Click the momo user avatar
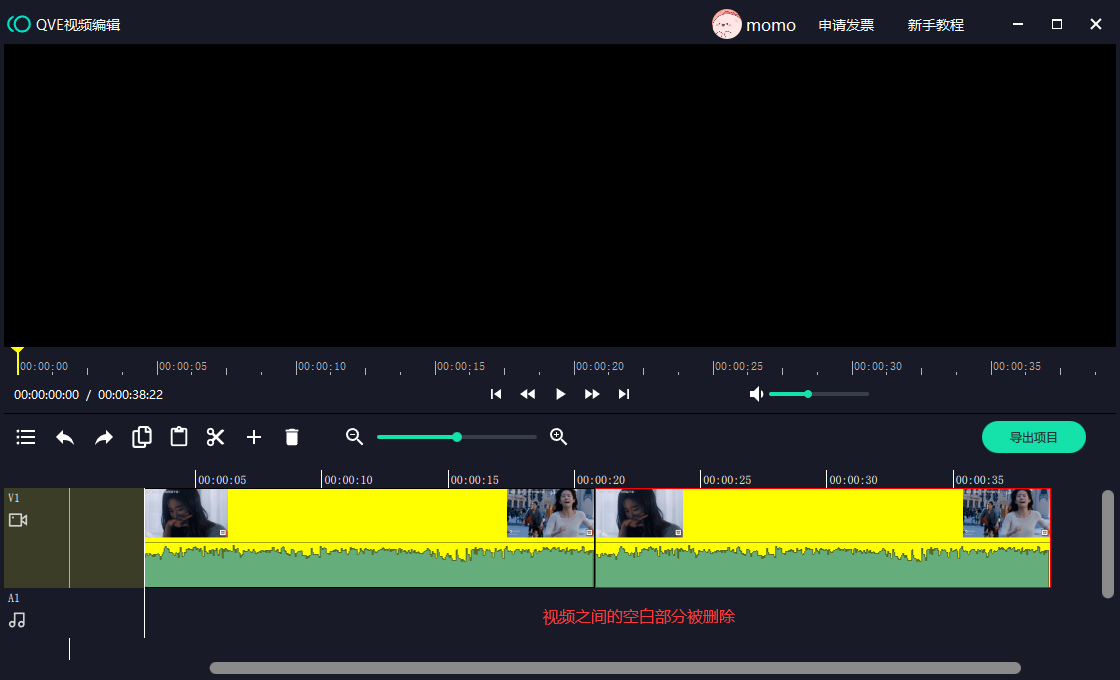This screenshot has width=1120, height=680. pos(727,25)
